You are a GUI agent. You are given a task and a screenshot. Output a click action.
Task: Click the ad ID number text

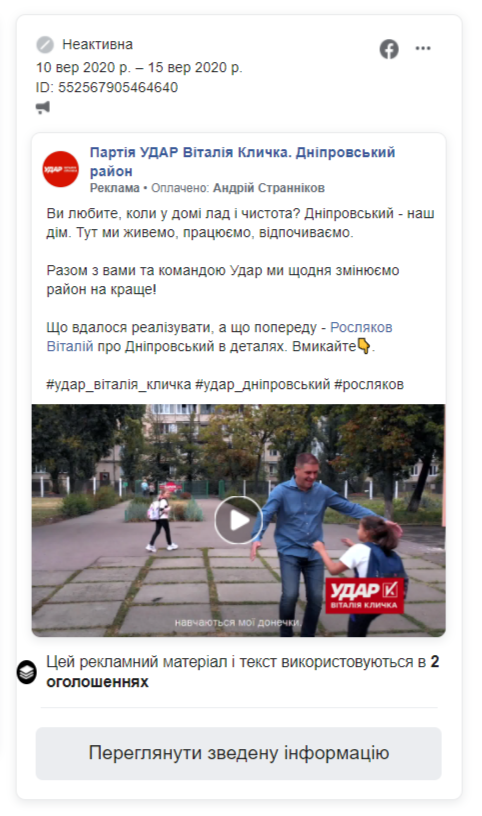point(107,87)
